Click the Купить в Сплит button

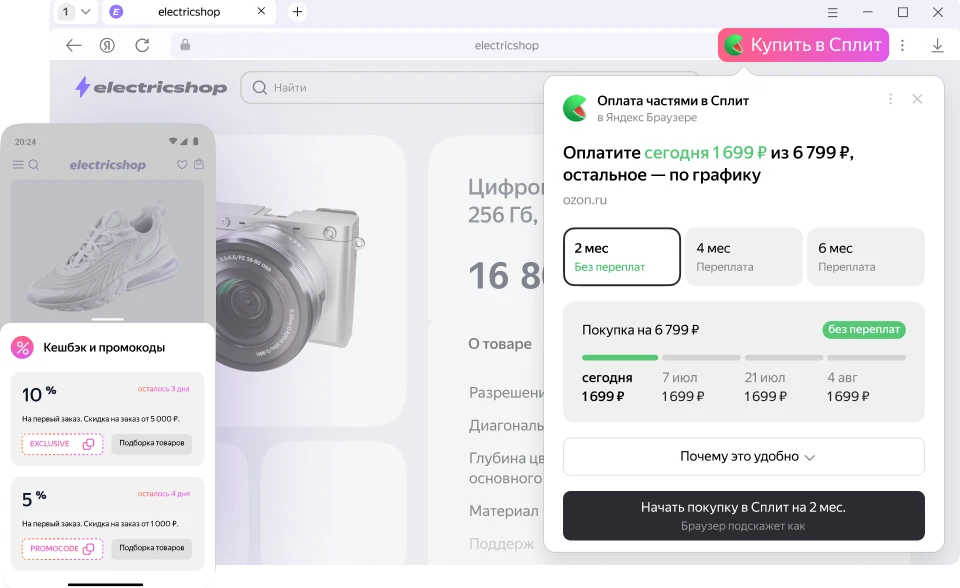coord(803,45)
